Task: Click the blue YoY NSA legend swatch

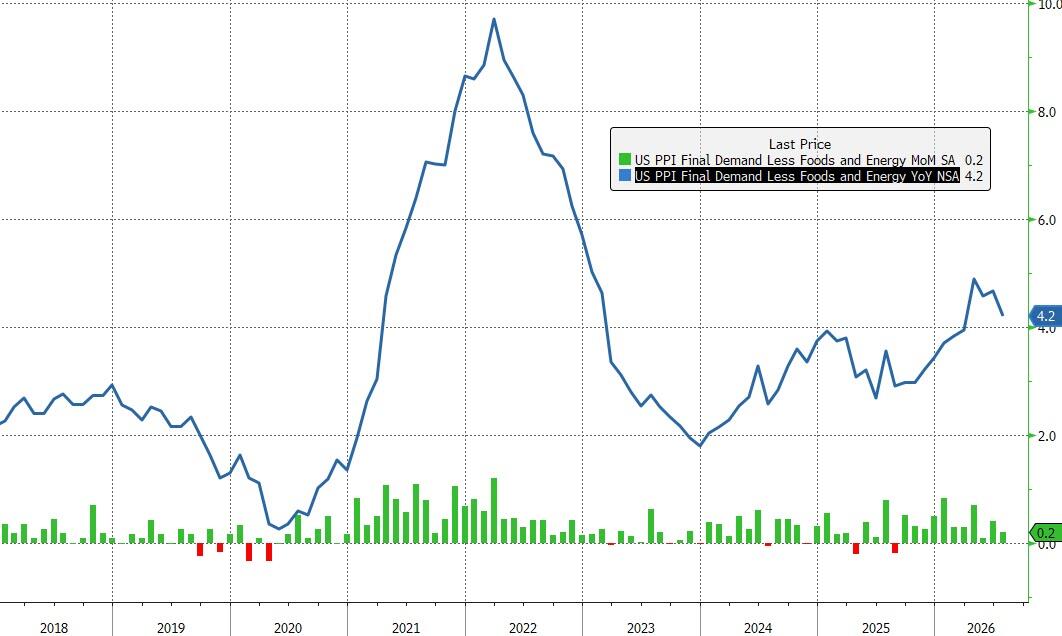Action: pos(624,176)
